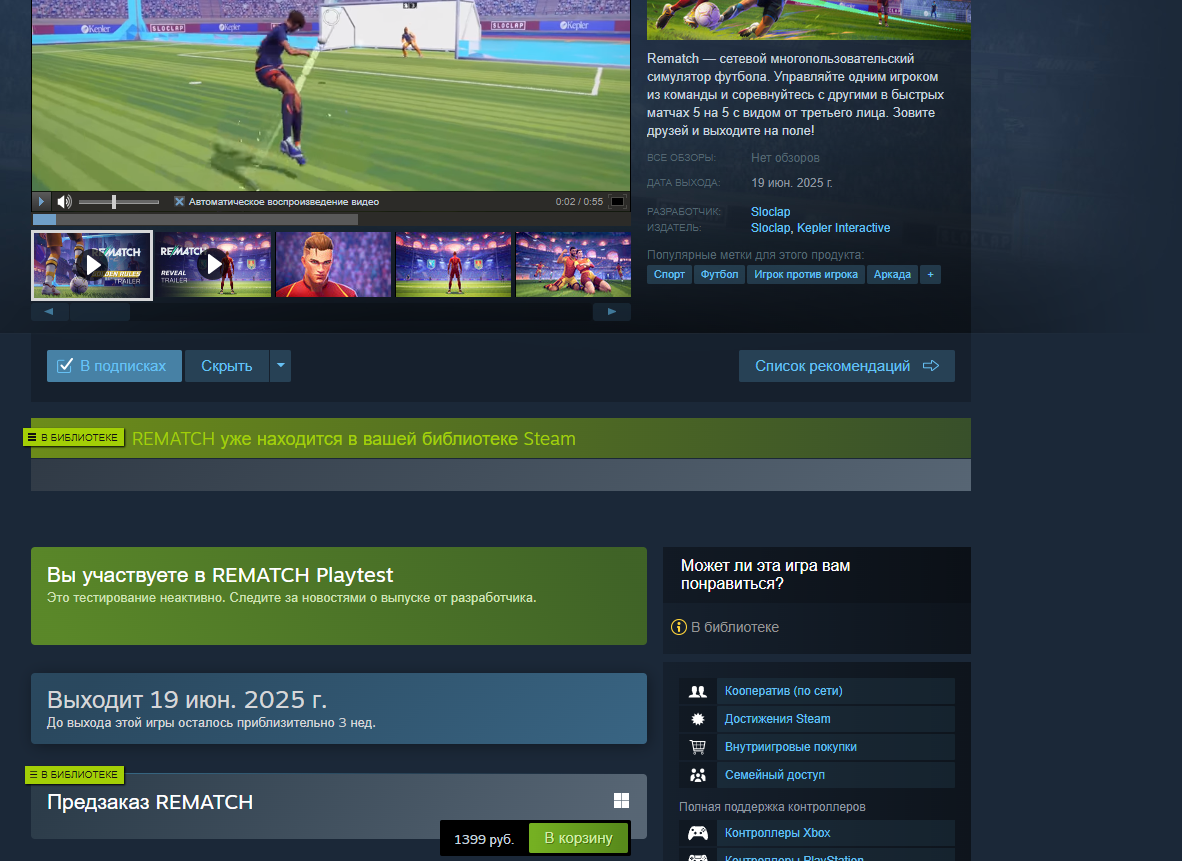Click the Нет обзоров reviews text

coord(785,158)
